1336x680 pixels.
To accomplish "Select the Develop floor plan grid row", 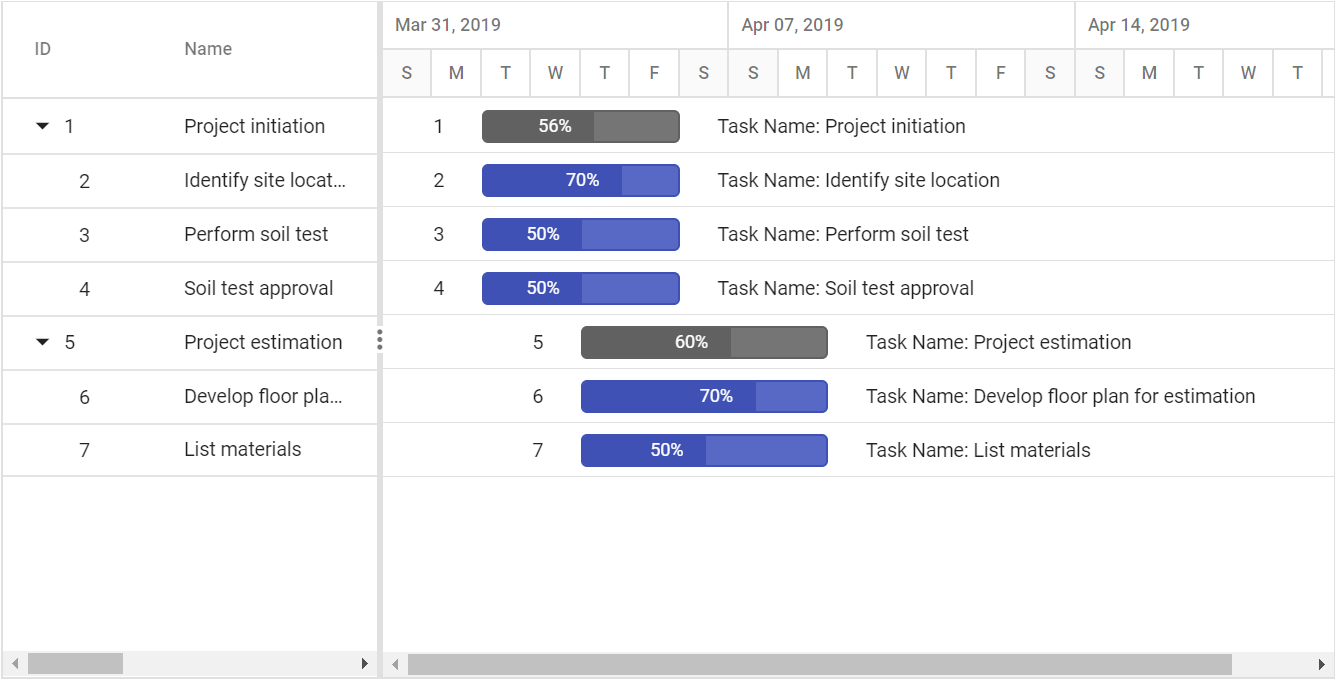I will [190, 397].
